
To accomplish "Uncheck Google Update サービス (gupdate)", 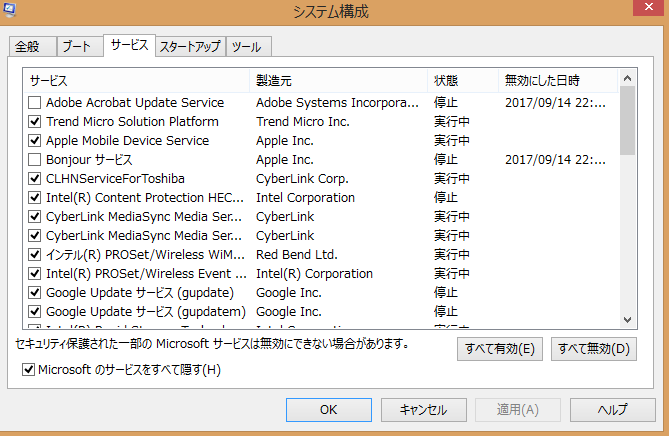I will 35,293.
